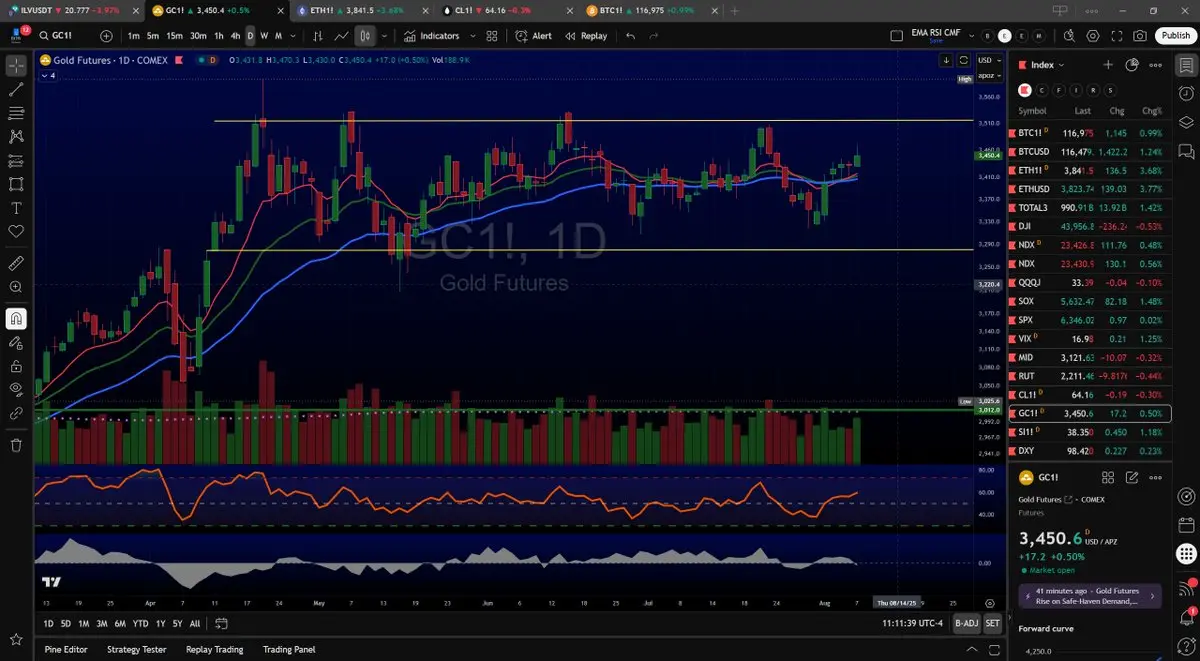The width and height of the screenshot is (1200, 661).
Task: Select DXY row in watchlist
Action: click(1090, 451)
